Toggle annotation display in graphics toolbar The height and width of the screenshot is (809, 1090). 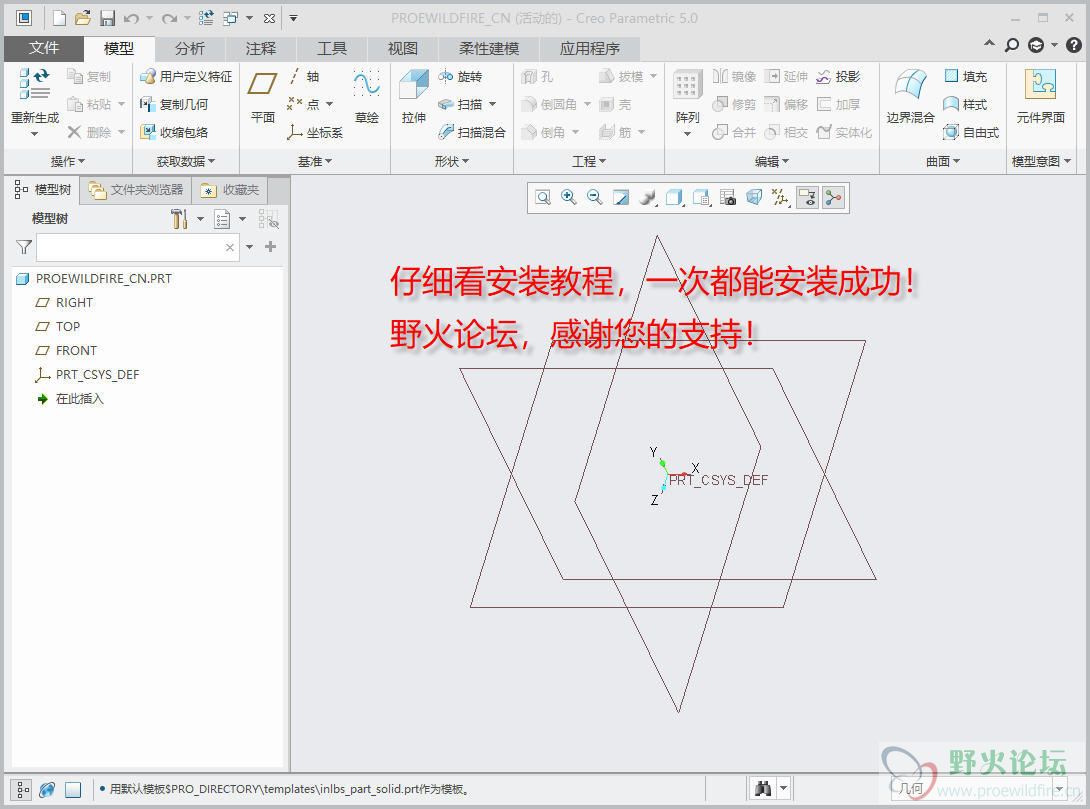point(807,198)
